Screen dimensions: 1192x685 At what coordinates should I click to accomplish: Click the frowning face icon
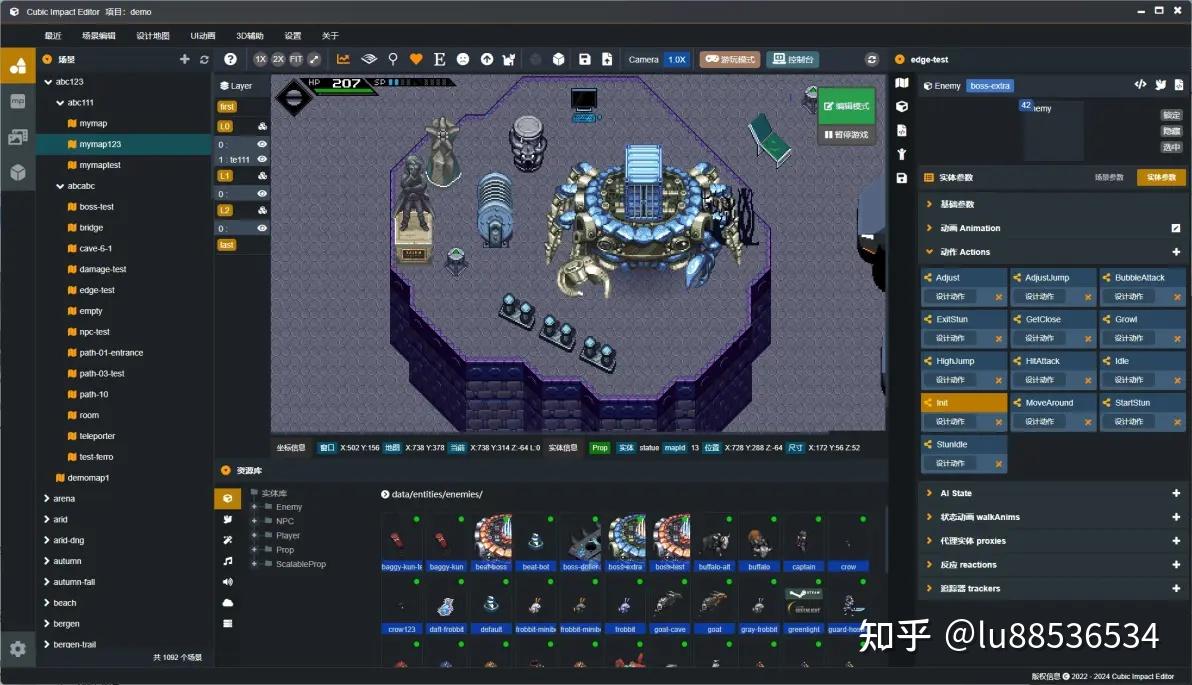pyautogui.click(x=463, y=59)
